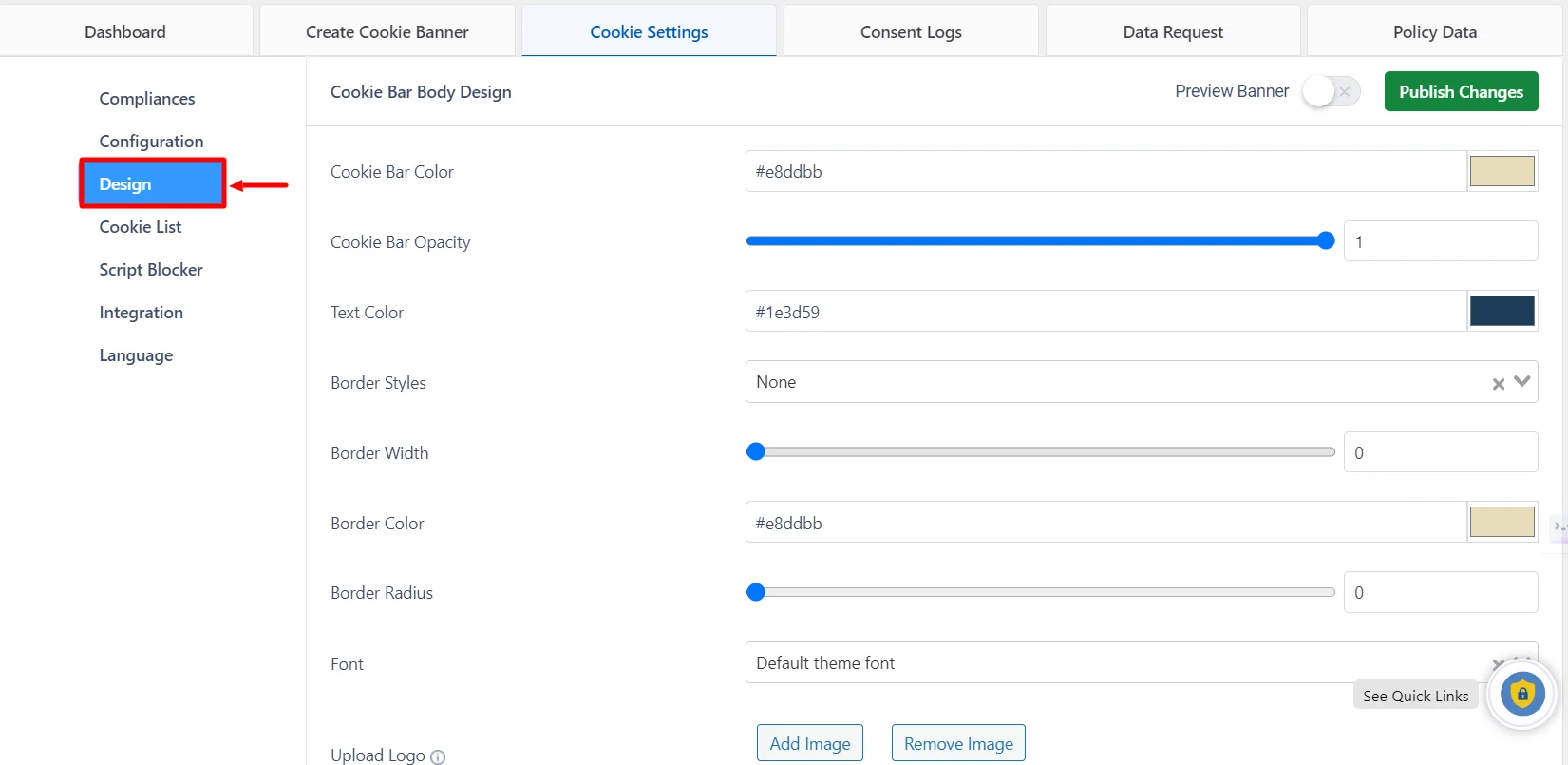Open Cookie List in the sidebar
1568x765 pixels.
[x=141, y=227]
